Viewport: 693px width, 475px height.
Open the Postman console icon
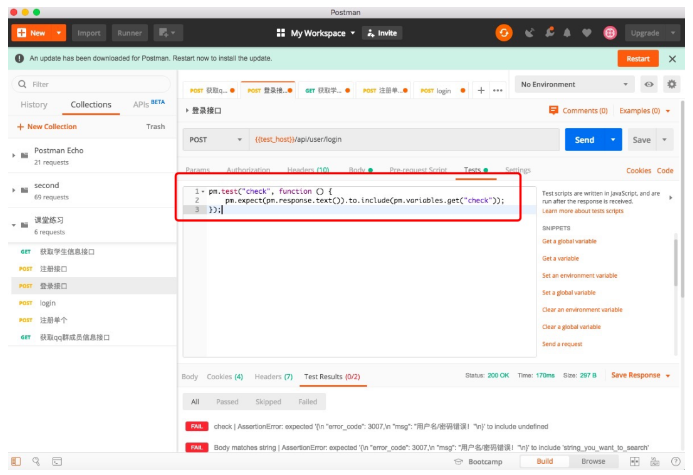tap(57, 462)
